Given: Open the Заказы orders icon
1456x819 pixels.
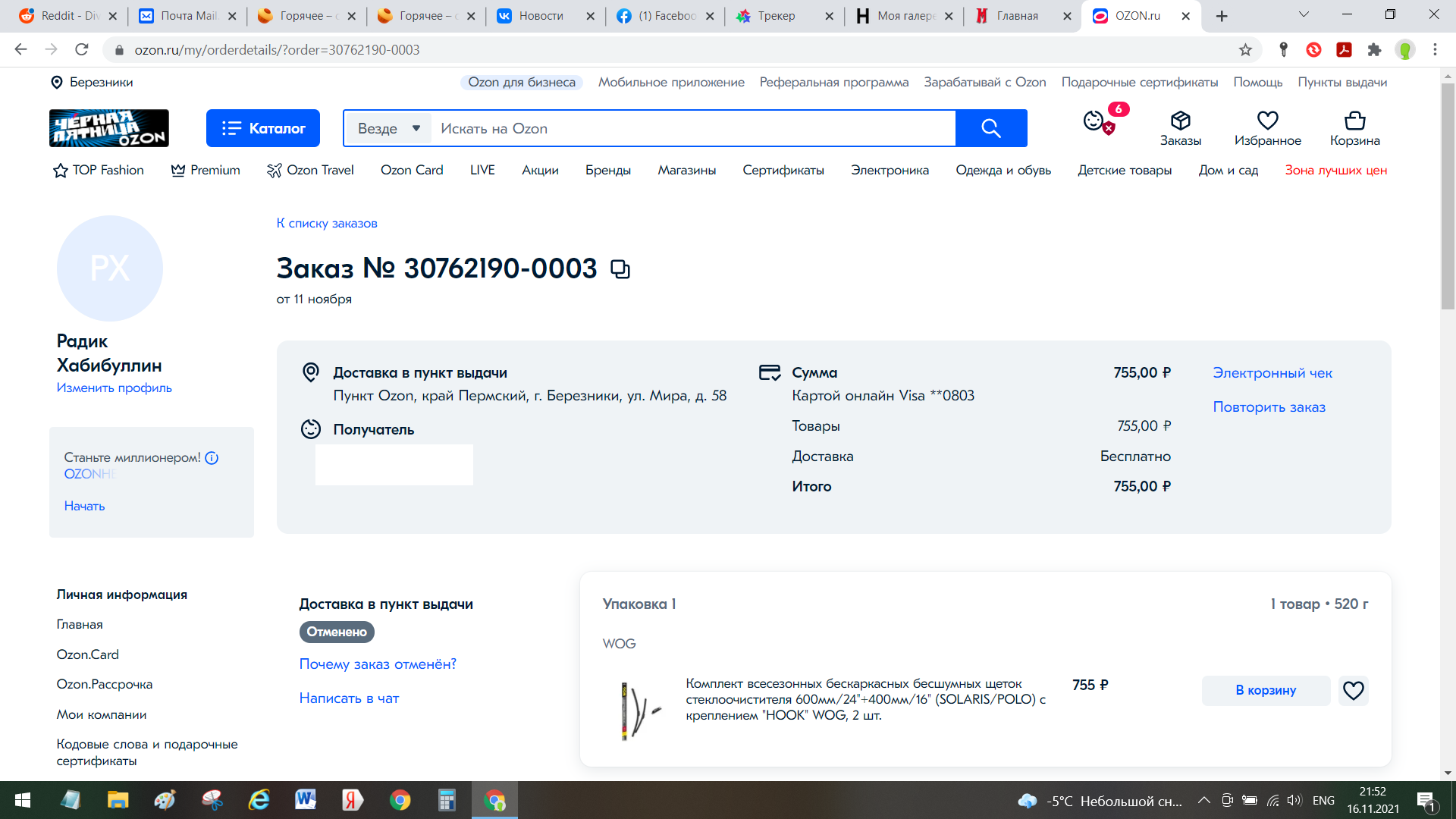Looking at the screenshot, I should (1180, 127).
